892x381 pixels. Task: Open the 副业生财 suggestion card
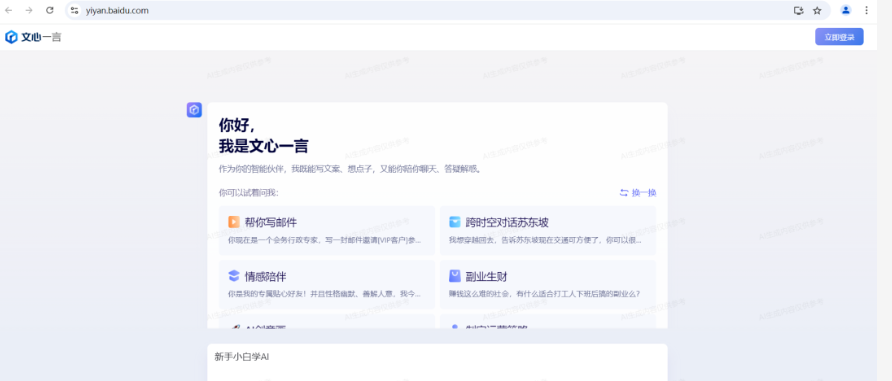548,285
